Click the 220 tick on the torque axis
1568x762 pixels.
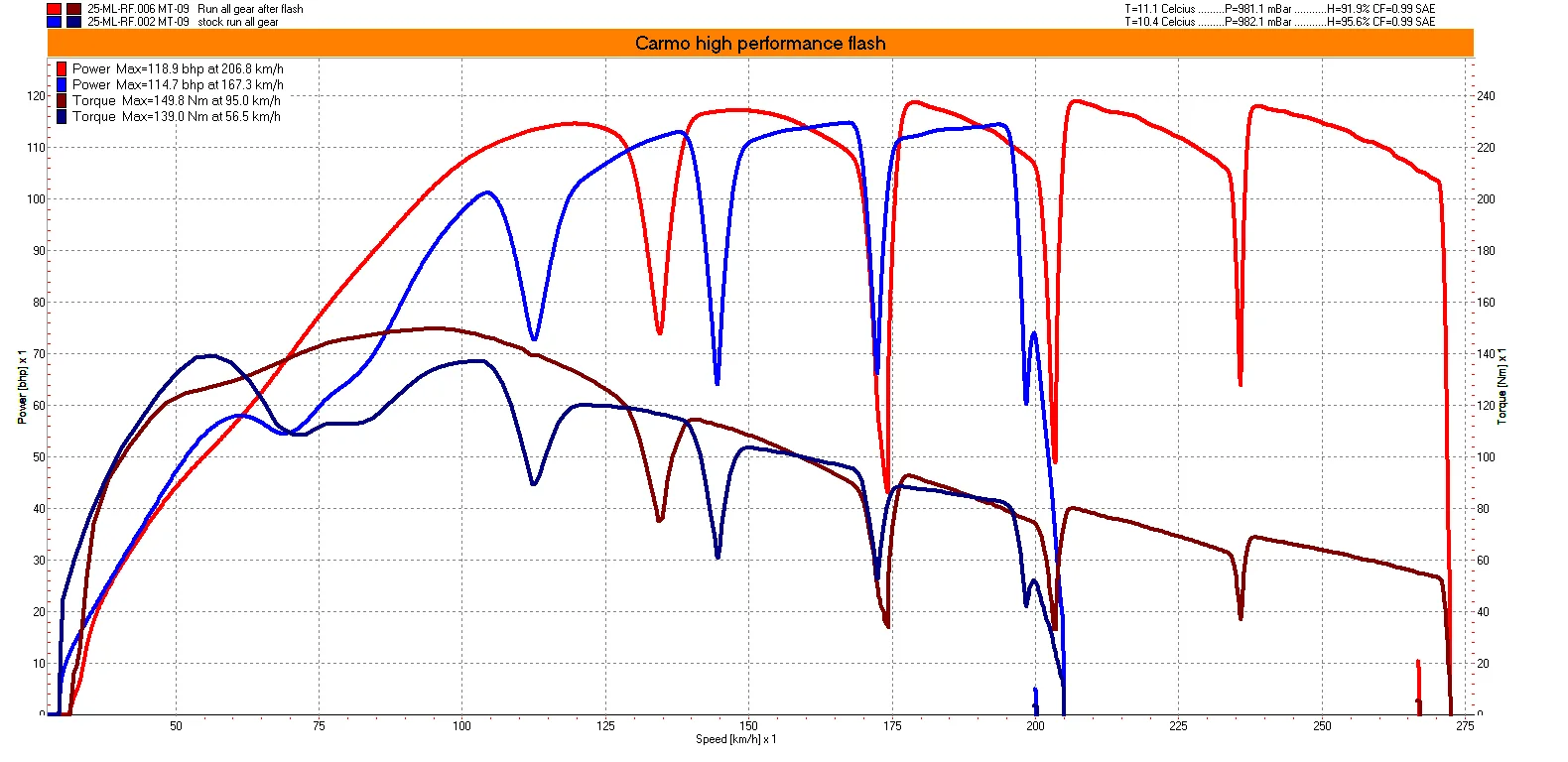click(x=1486, y=148)
